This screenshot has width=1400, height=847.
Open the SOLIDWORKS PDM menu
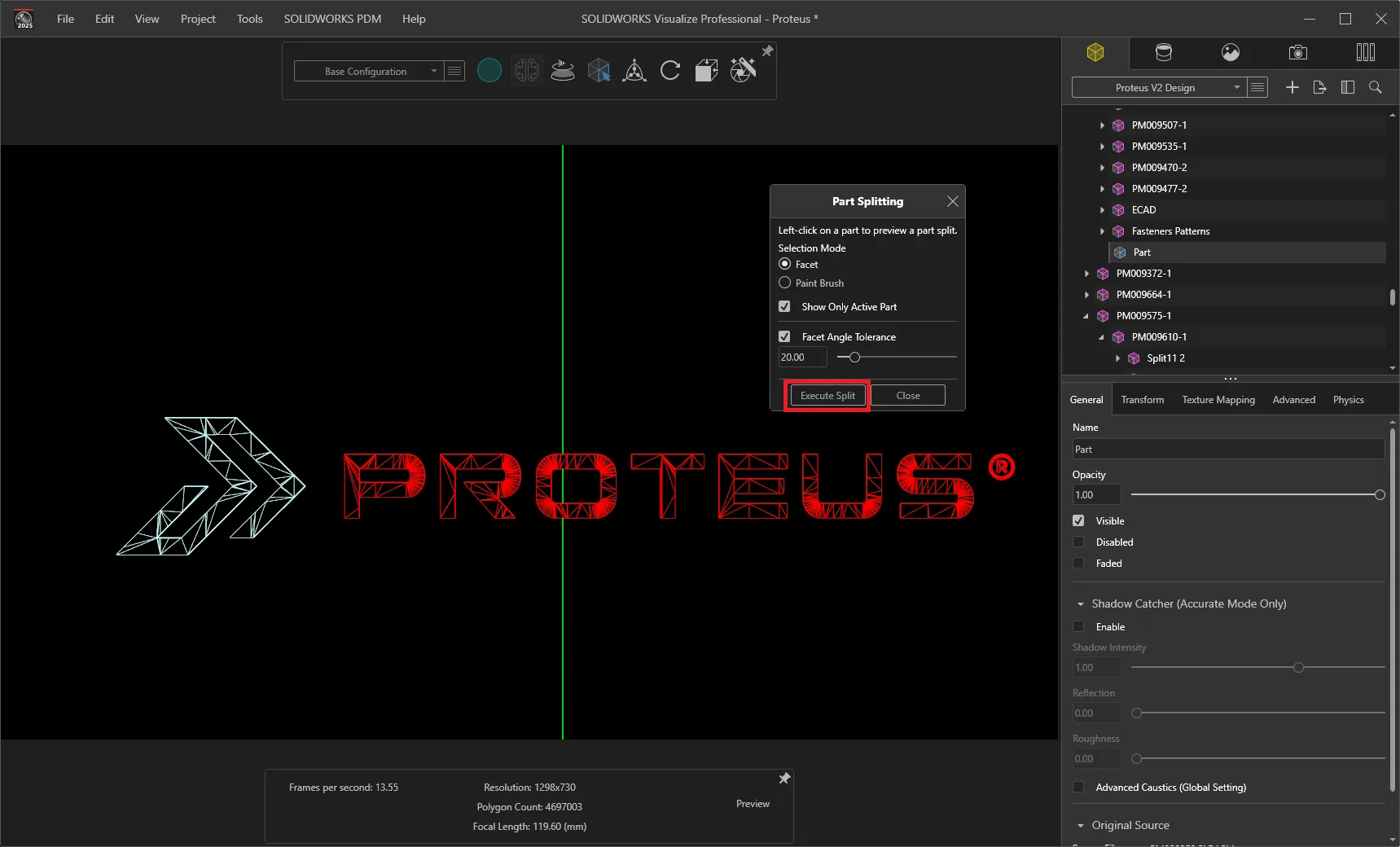click(x=332, y=19)
